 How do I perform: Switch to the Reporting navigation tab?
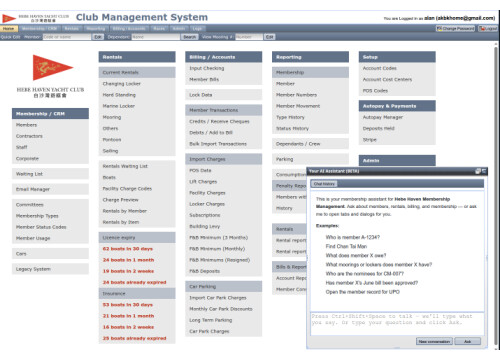(96, 29)
